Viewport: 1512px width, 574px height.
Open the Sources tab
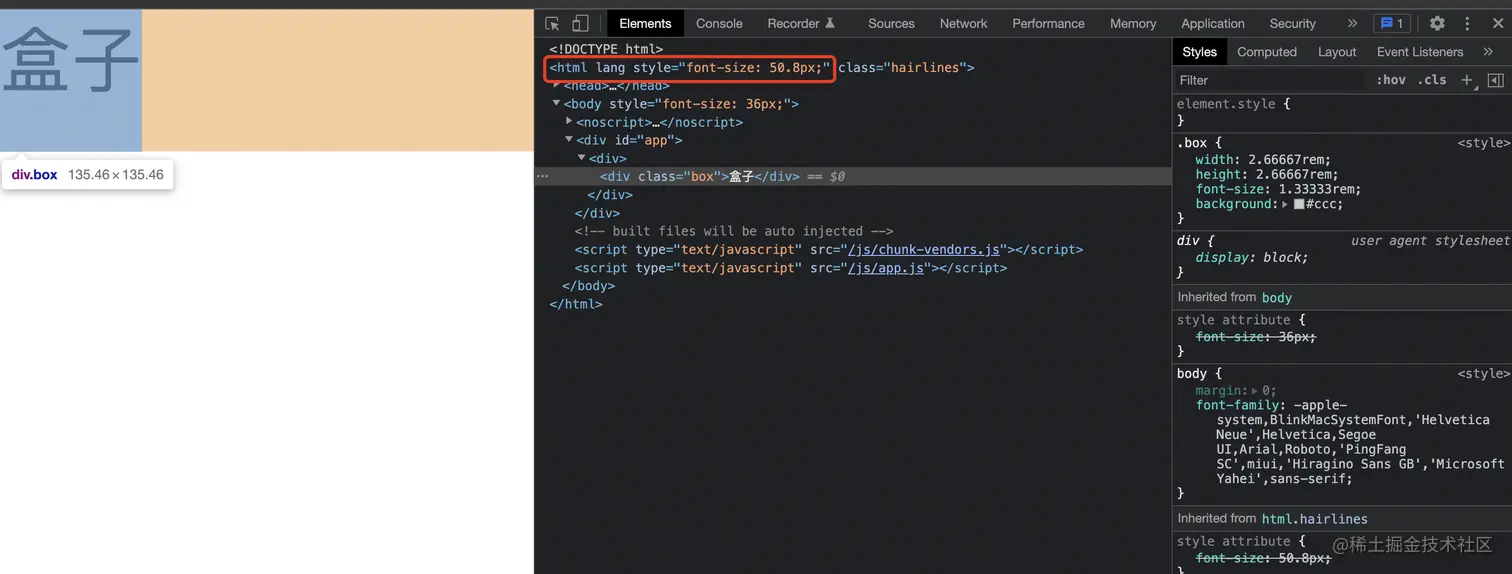[891, 23]
